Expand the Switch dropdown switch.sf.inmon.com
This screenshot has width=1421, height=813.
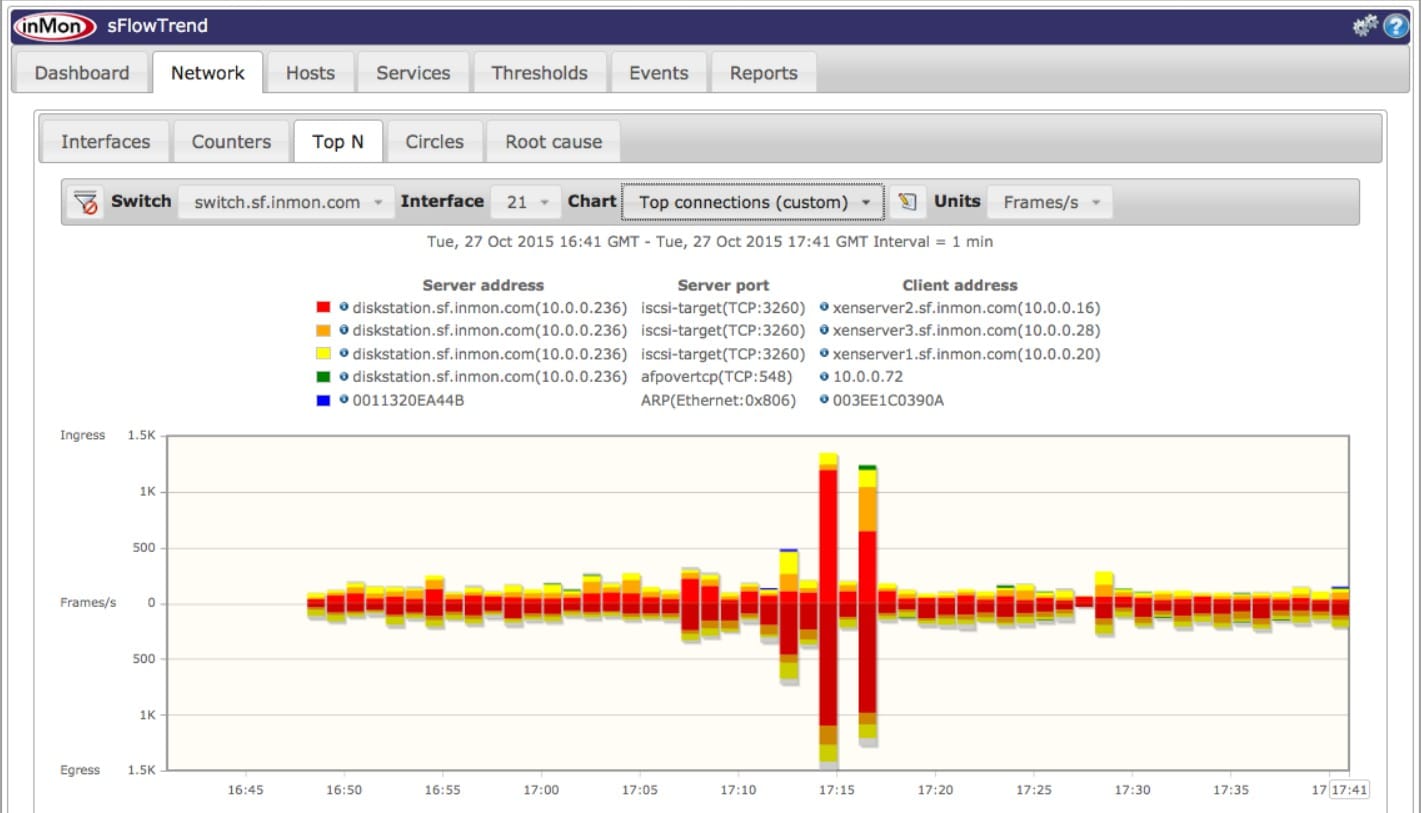tap(287, 202)
